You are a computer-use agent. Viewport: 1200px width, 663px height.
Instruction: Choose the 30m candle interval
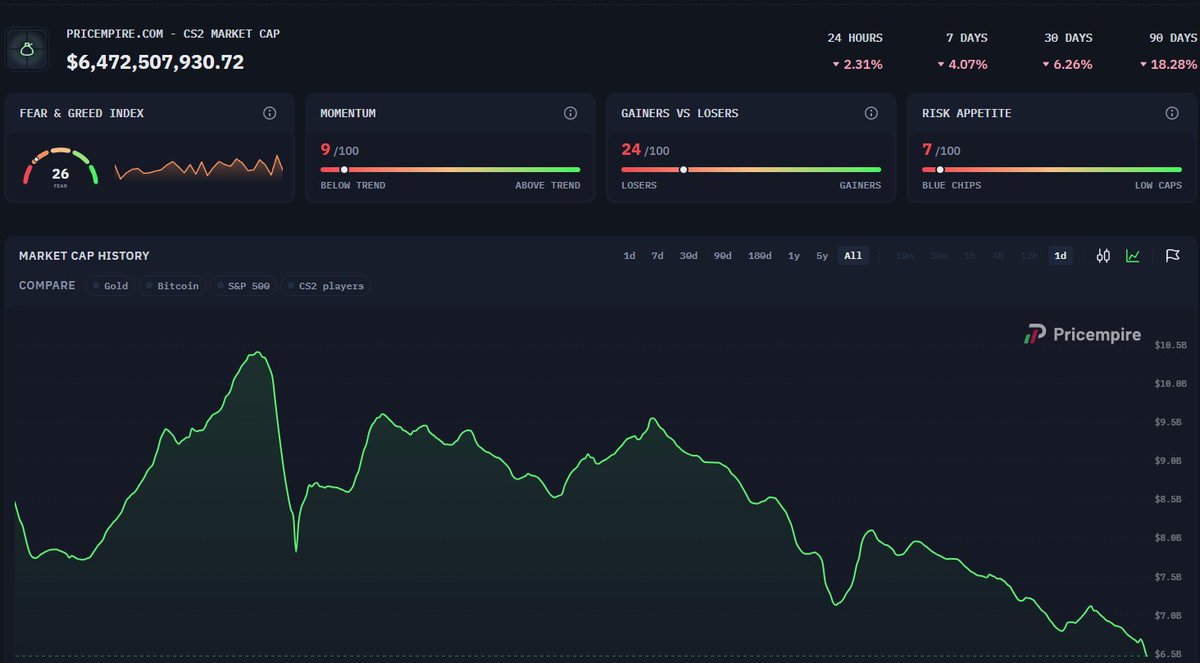coord(939,256)
